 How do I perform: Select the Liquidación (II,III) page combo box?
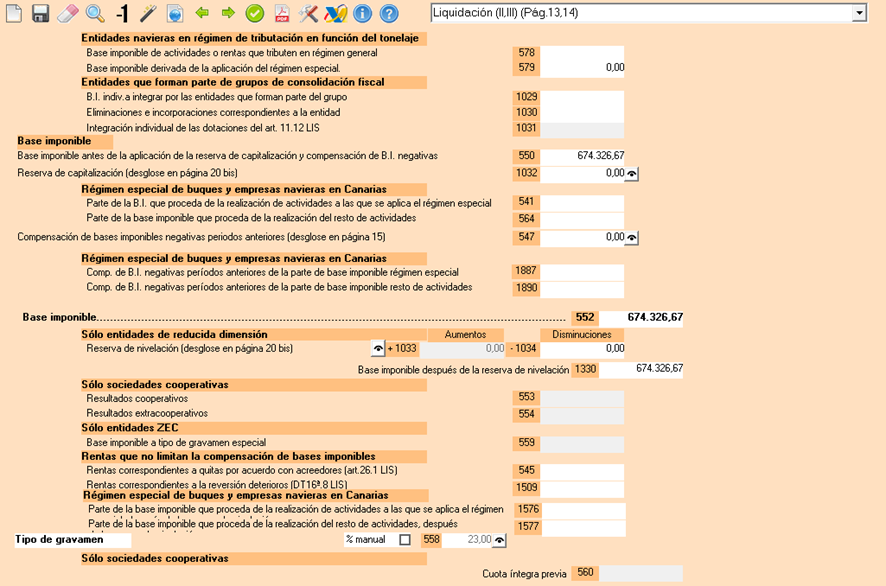pos(648,13)
